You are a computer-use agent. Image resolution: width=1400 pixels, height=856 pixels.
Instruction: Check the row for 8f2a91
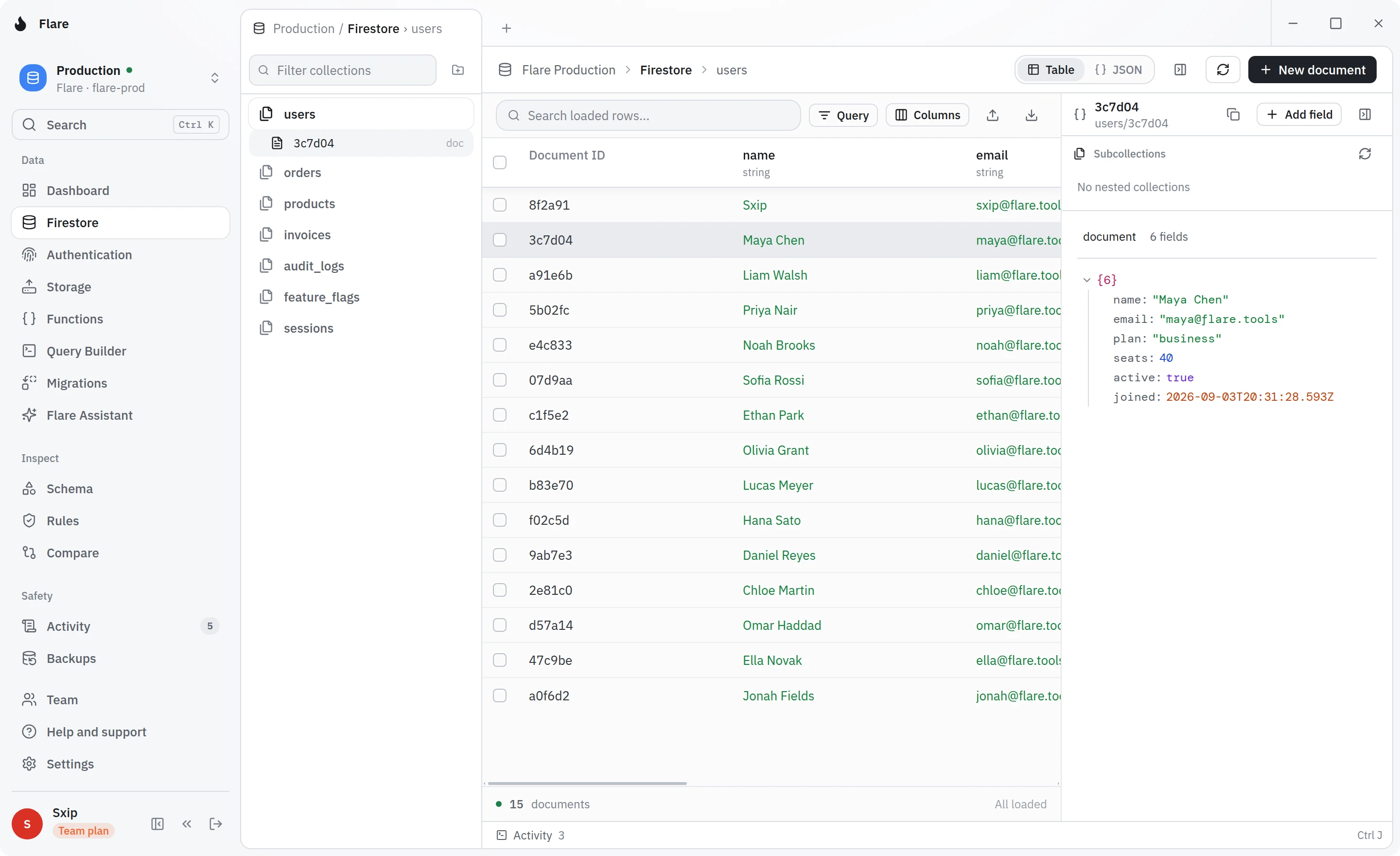click(x=499, y=205)
